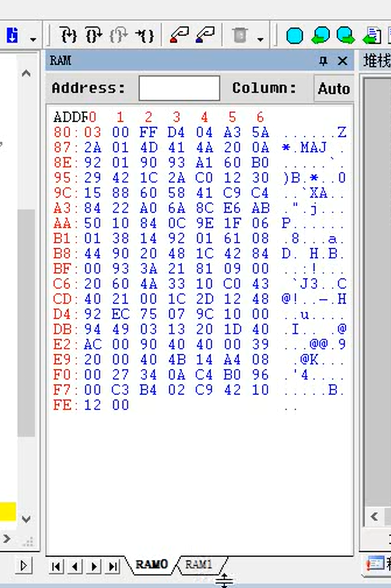This screenshot has height=588, width=391.
Task: Close the RAM panel
Action: pos(342,60)
